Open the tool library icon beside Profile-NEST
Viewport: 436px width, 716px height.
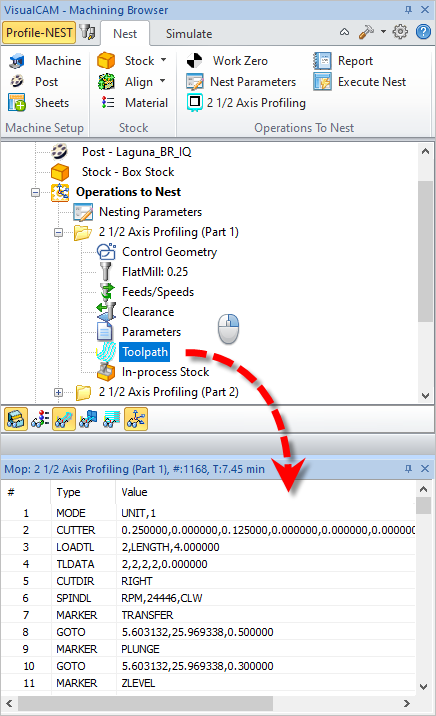click(x=87, y=32)
